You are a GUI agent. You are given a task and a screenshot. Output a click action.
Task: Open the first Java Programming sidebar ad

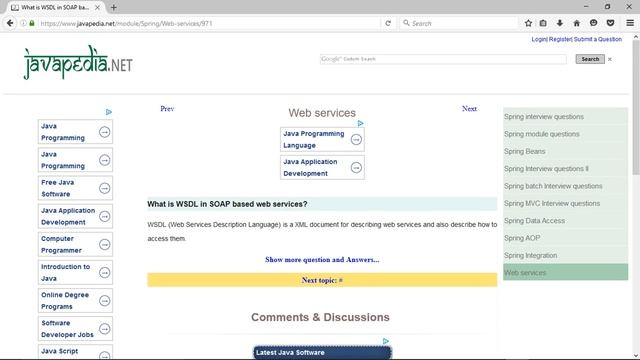click(75, 132)
